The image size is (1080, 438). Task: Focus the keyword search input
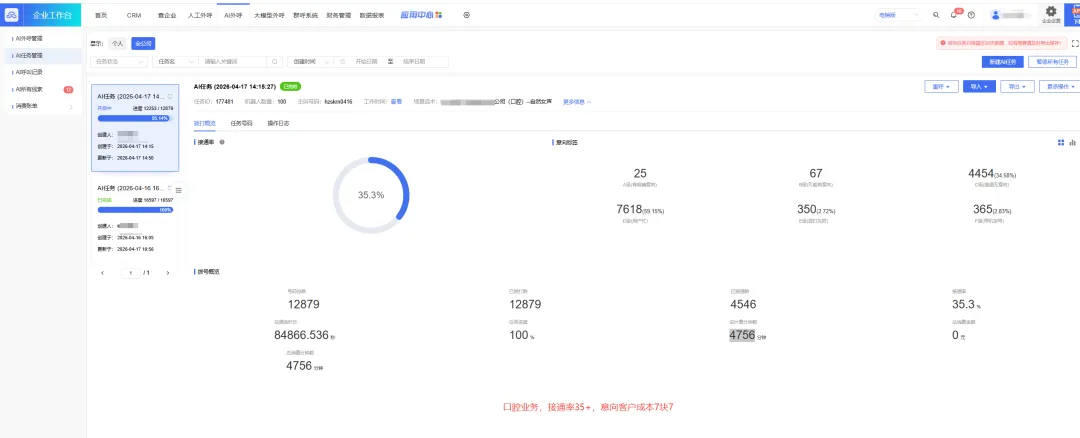coord(234,61)
